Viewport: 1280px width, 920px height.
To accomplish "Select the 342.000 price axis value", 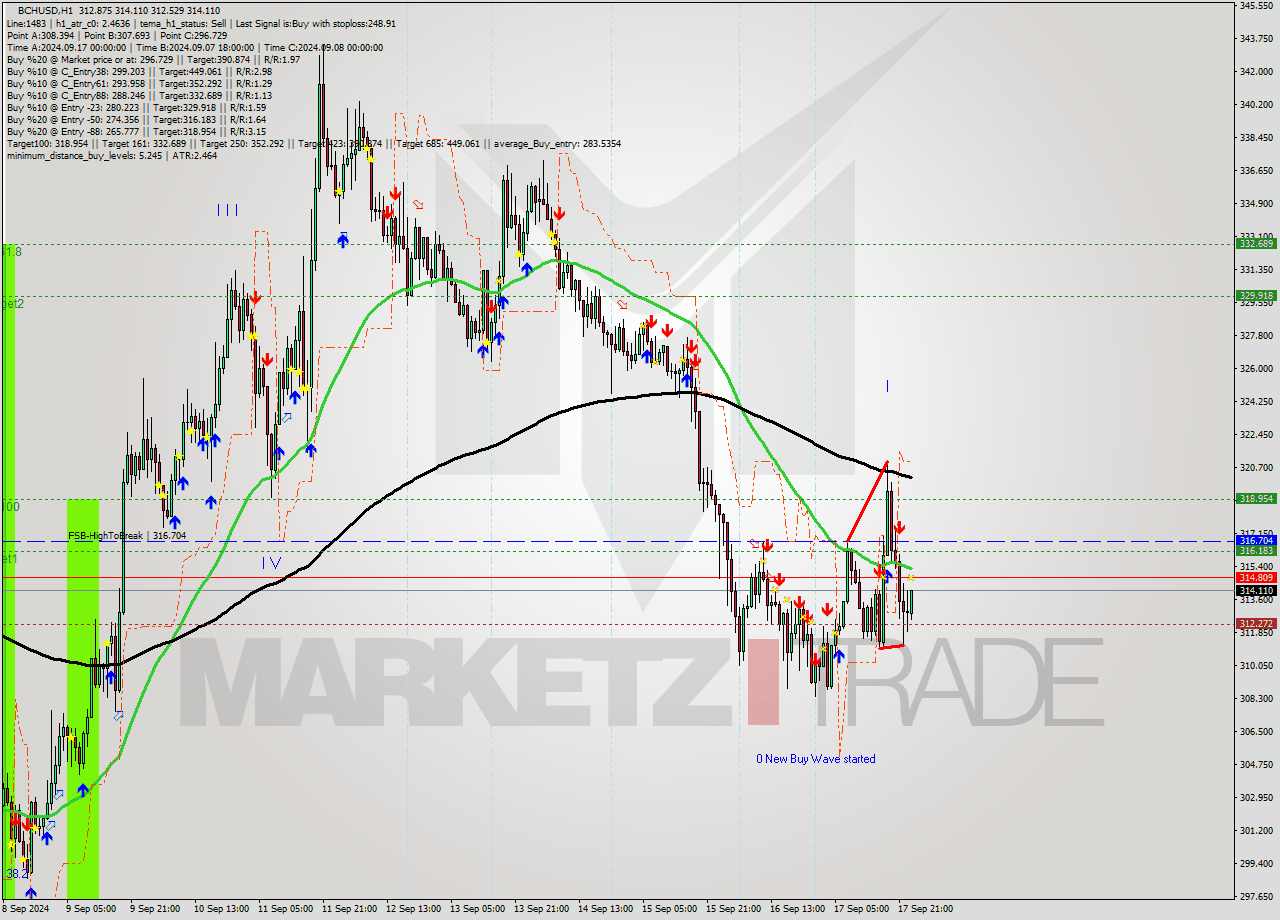I will (x=1256, y=72).
